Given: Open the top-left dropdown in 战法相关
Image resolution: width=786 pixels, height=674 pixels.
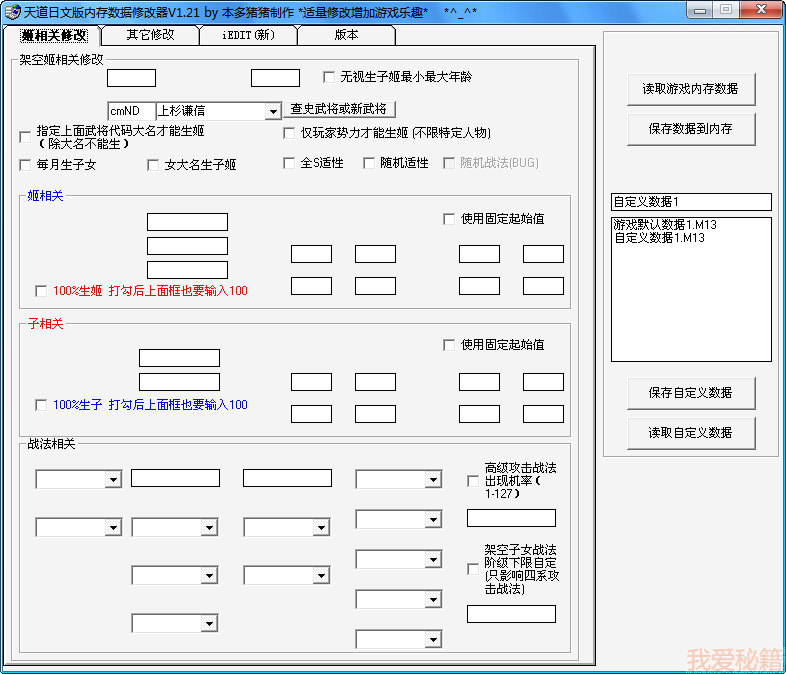Looking at the screenshot, I should point(113,480).
